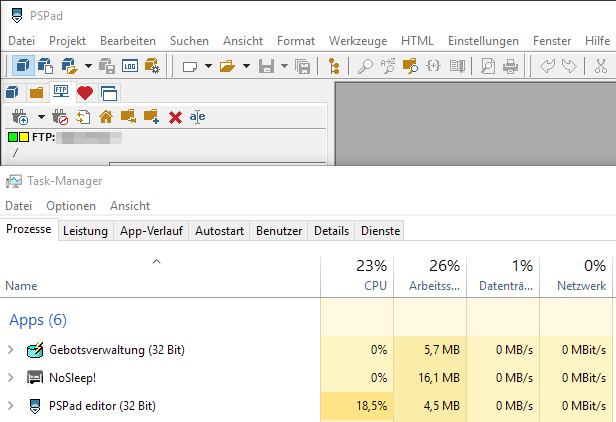Switch to Details tab

(x=331, y=231)
